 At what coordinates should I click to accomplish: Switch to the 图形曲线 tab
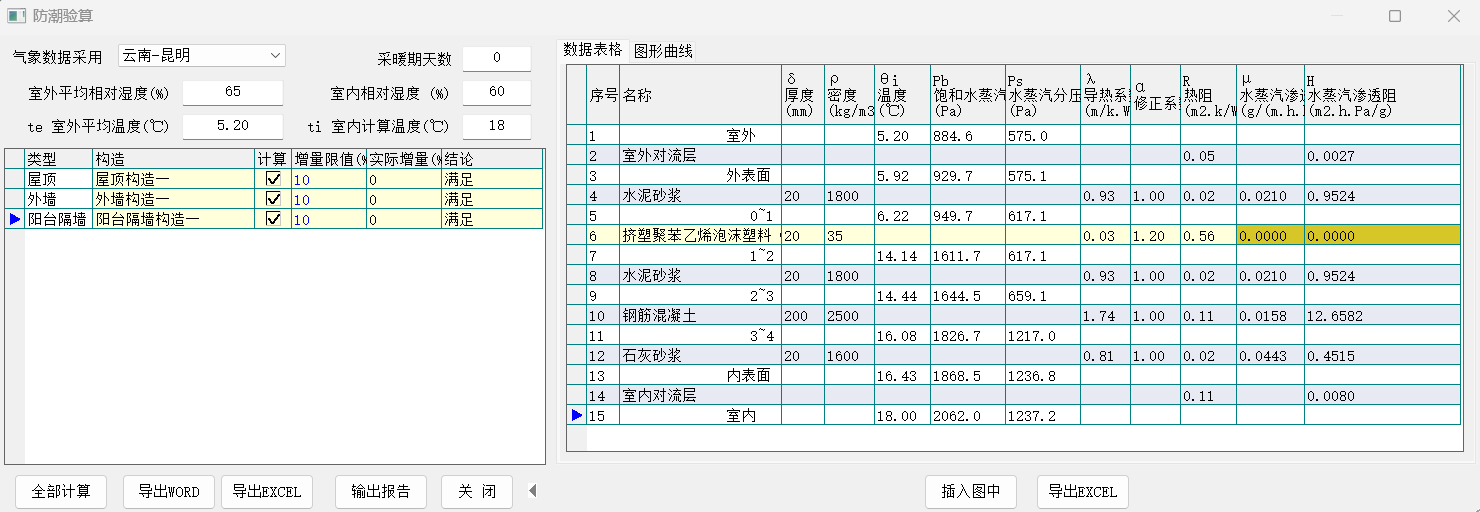(x=663, y=51)
